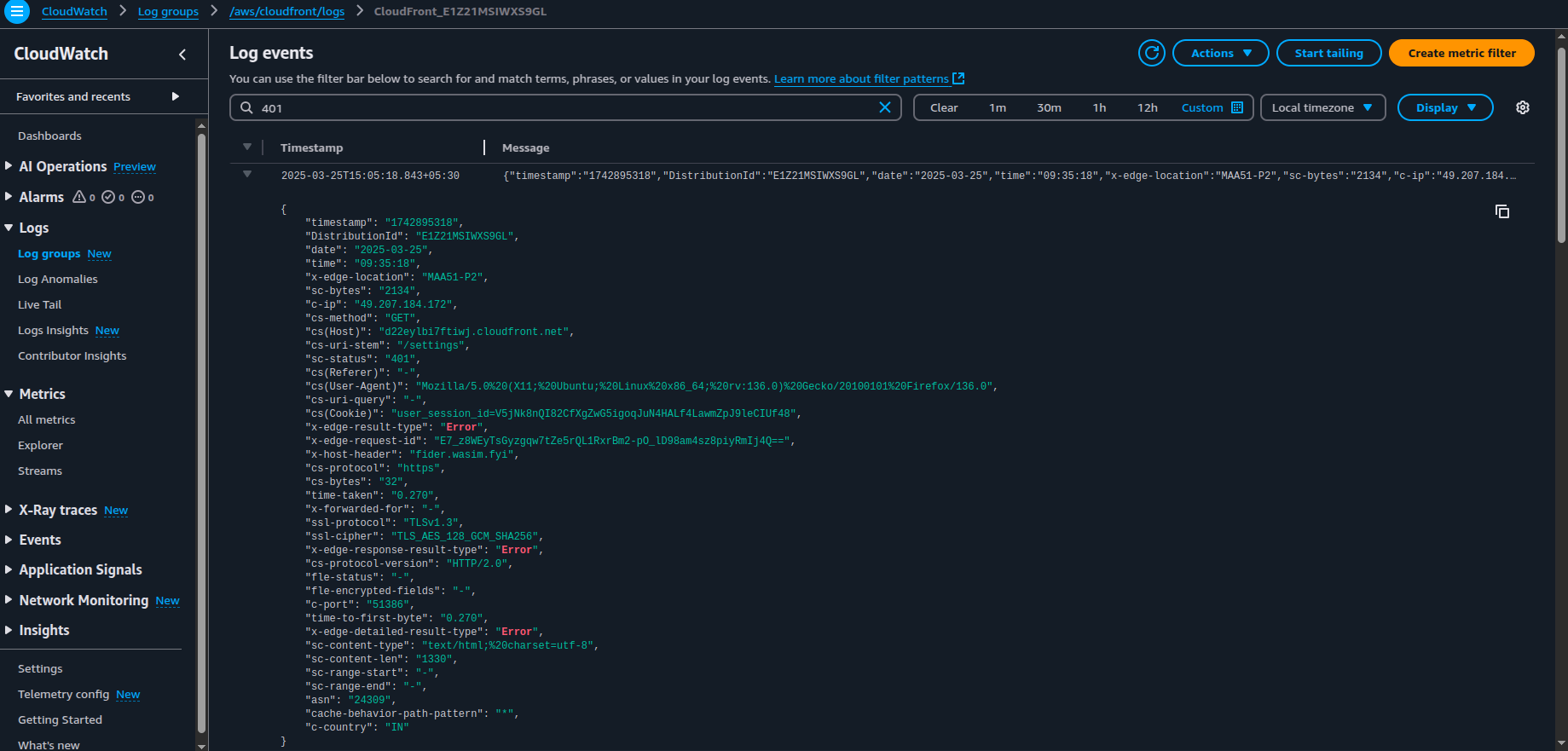1568x751 pixels.
Task: Refresh the log events list
Action: coord(1152,53)
